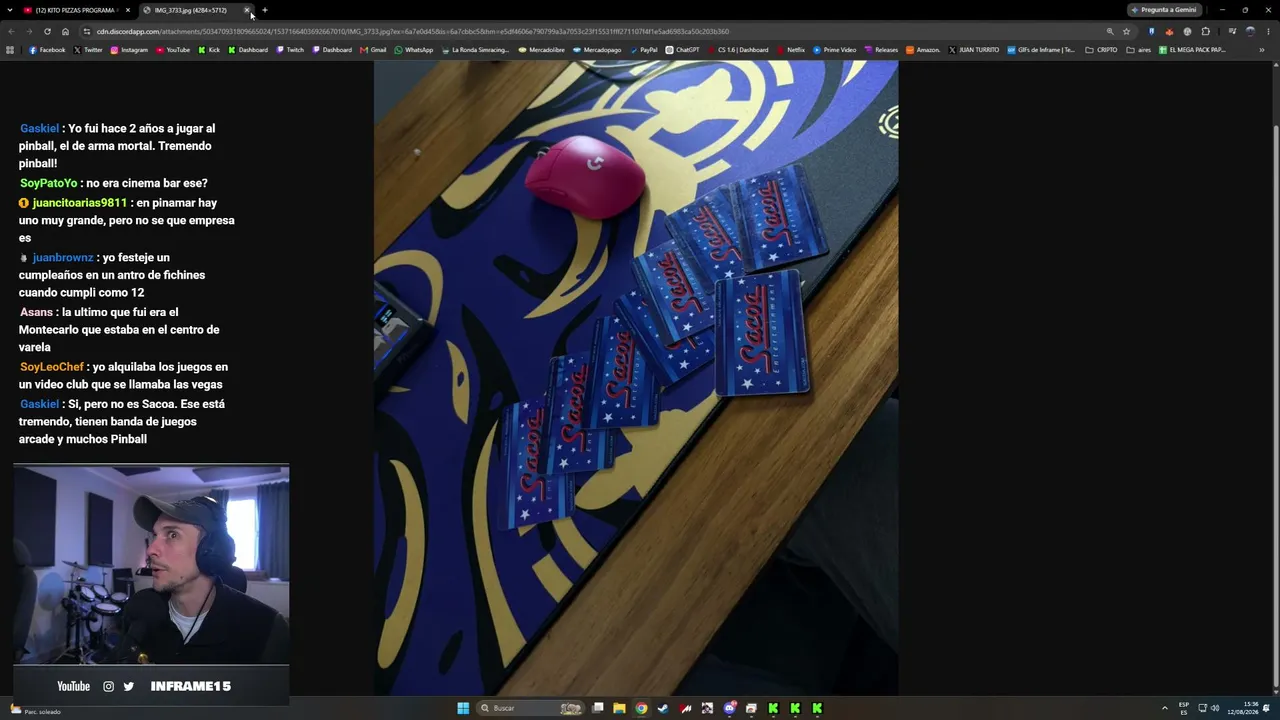Close the KITO PIZZAS PROGRAMA tab

click(x=127, y=10)
